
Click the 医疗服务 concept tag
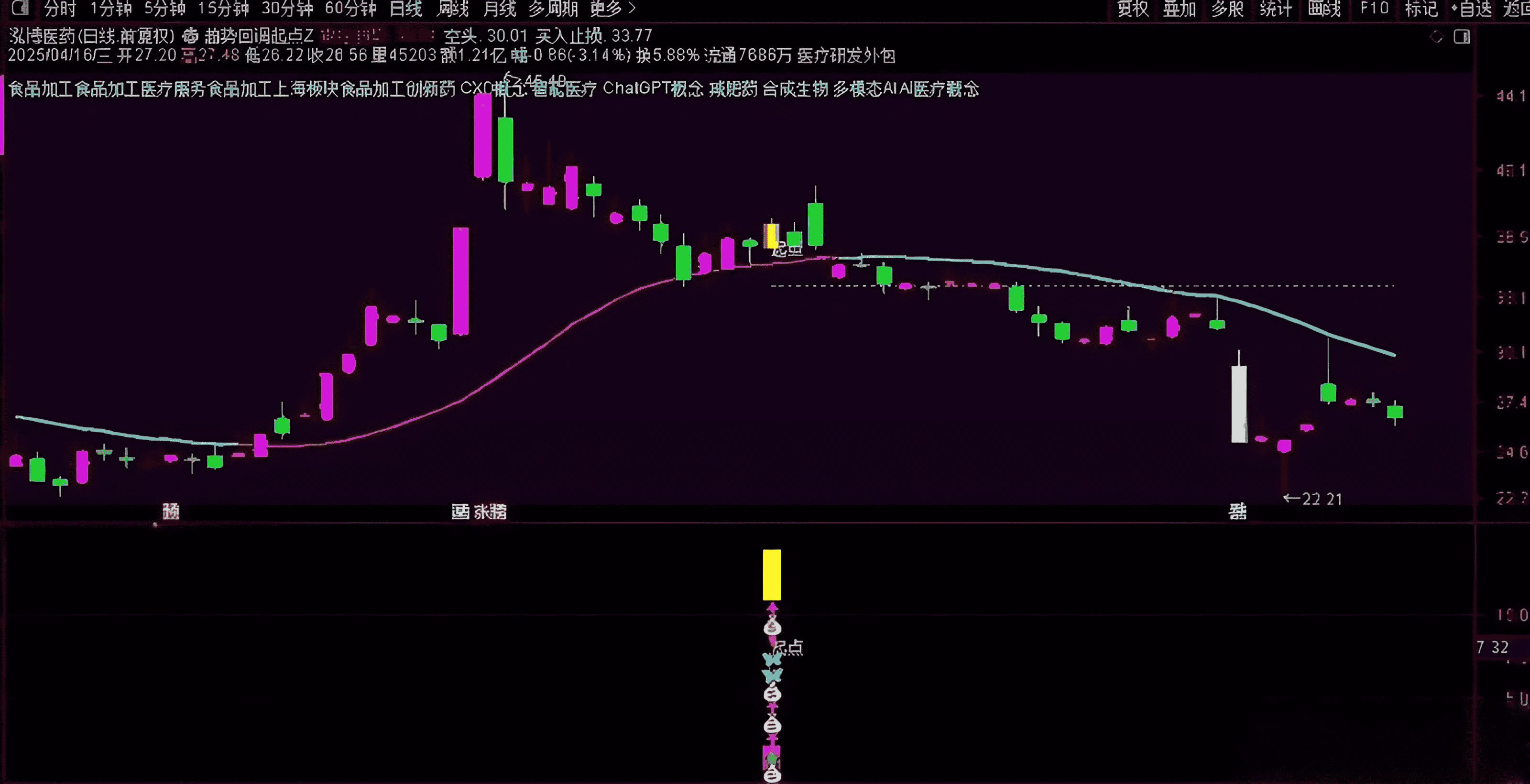(173, 89)
